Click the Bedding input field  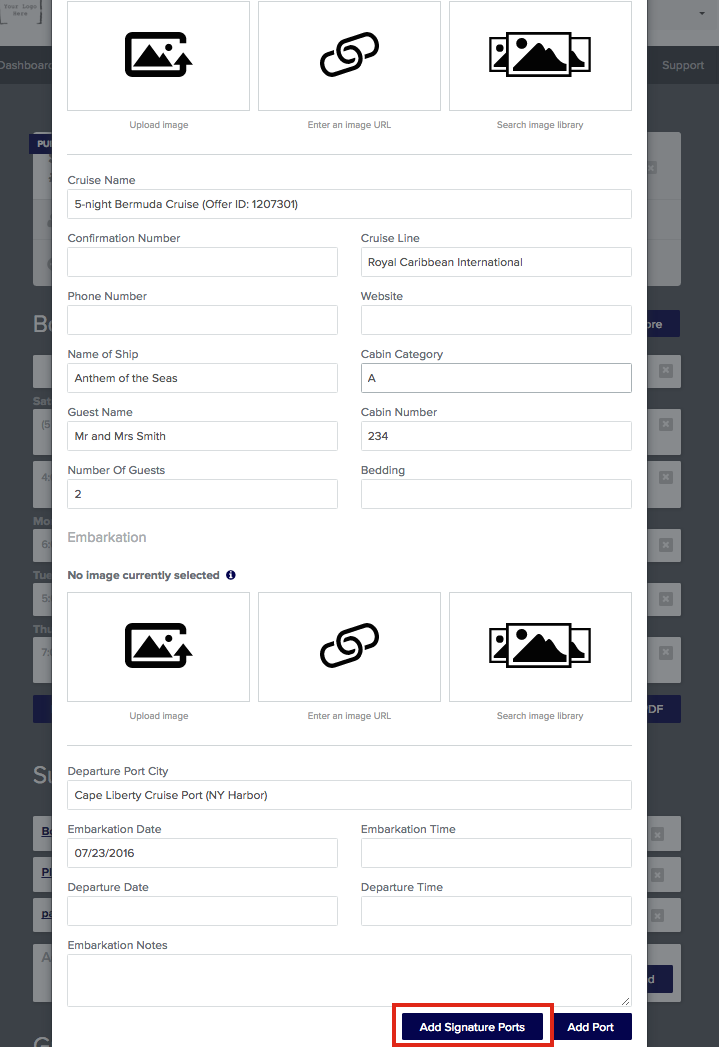point(496,494)
